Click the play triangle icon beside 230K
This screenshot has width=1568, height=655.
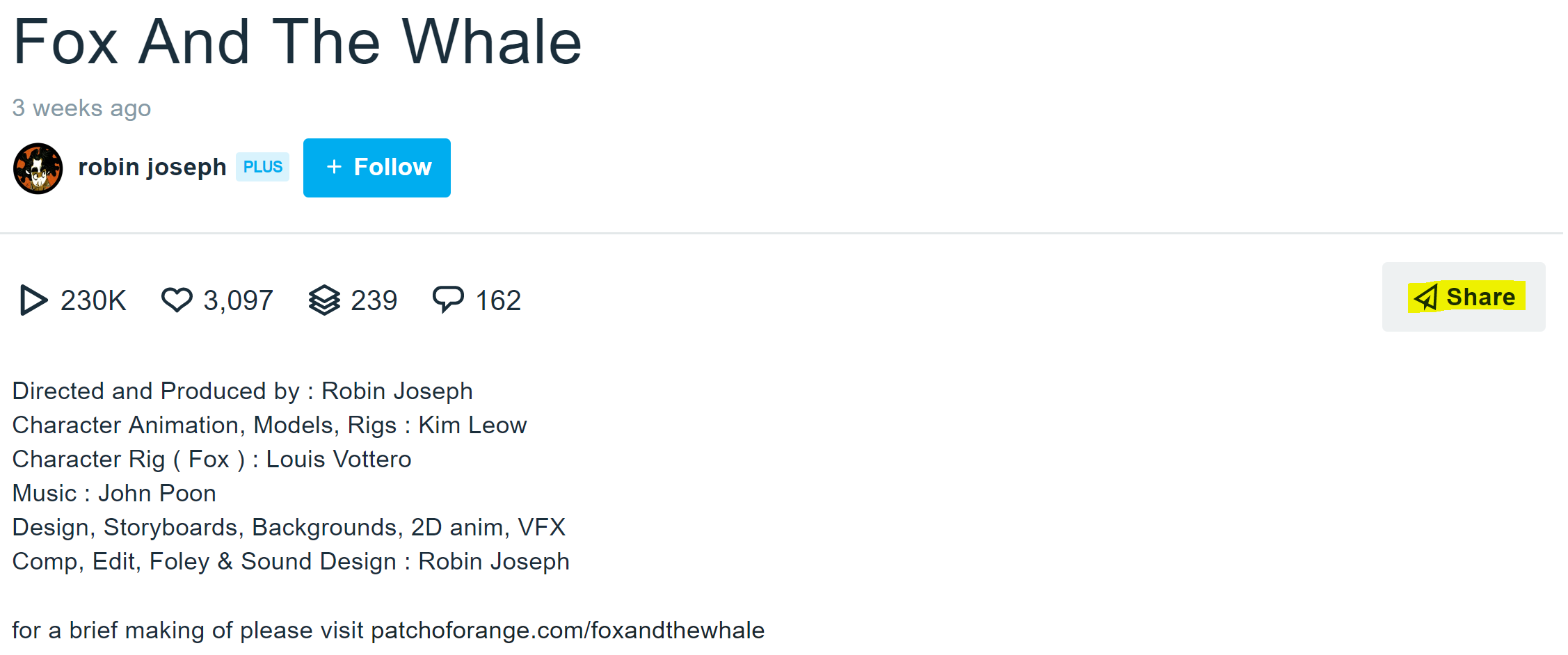coord(33,300)
